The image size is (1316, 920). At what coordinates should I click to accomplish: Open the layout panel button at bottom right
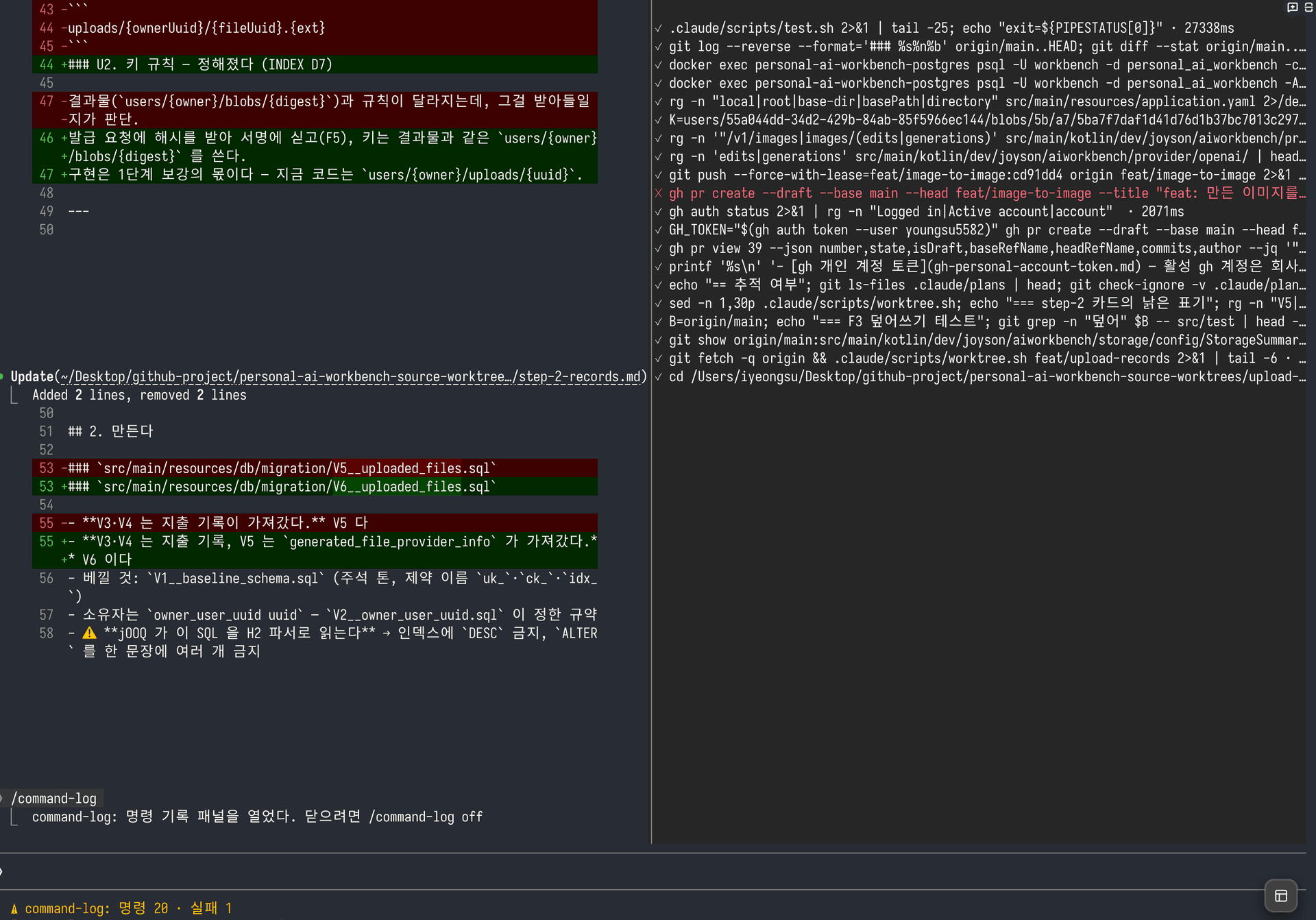tap(1281, 895)
